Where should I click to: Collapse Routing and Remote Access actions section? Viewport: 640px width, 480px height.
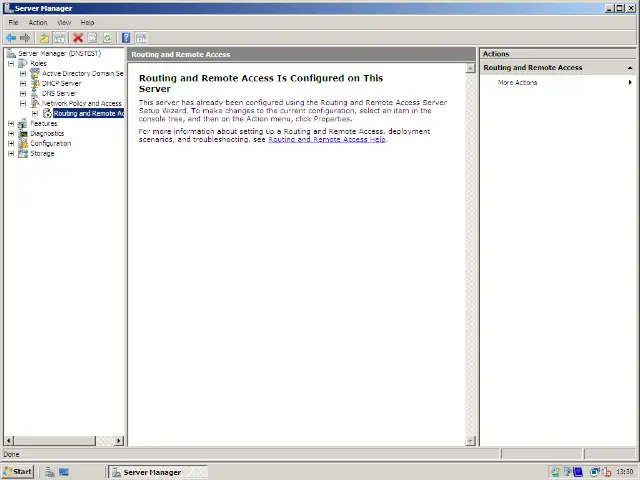(x=630, y=68)
